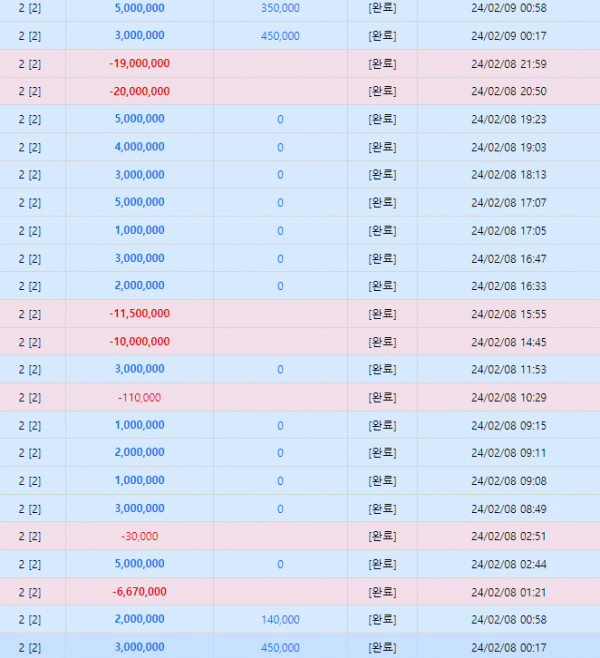Click the timestamp 24/02/08 11:53

509,370
